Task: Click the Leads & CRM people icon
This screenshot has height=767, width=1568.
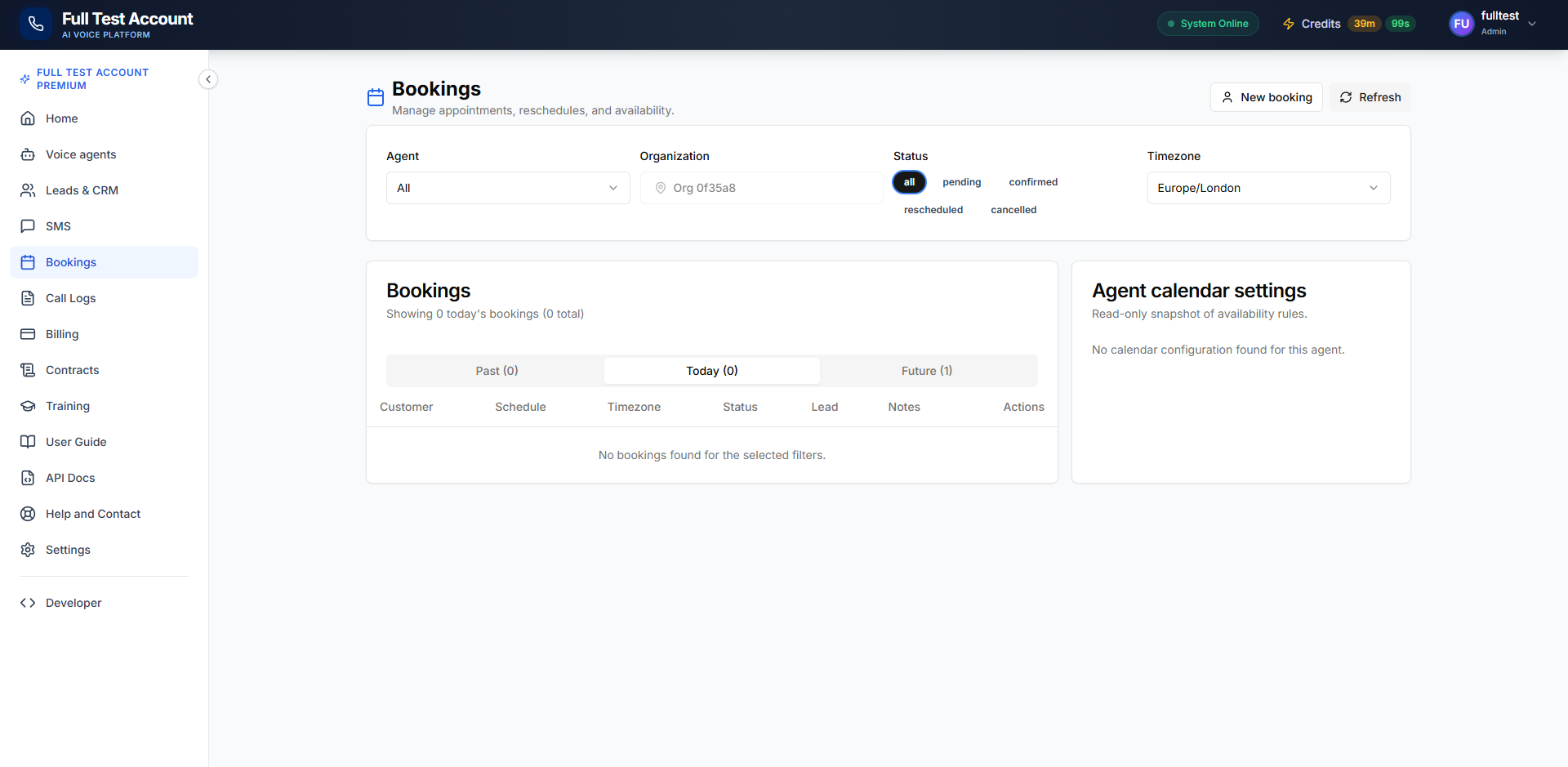Action: pyautogui.click(x=28, y=190)
